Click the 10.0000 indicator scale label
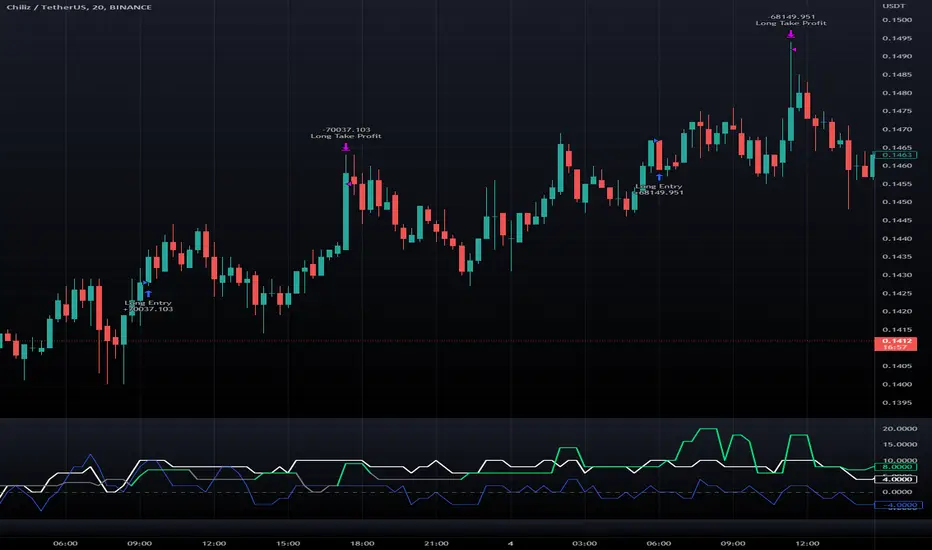Screen dimensions: 932x550 (899, 460)
